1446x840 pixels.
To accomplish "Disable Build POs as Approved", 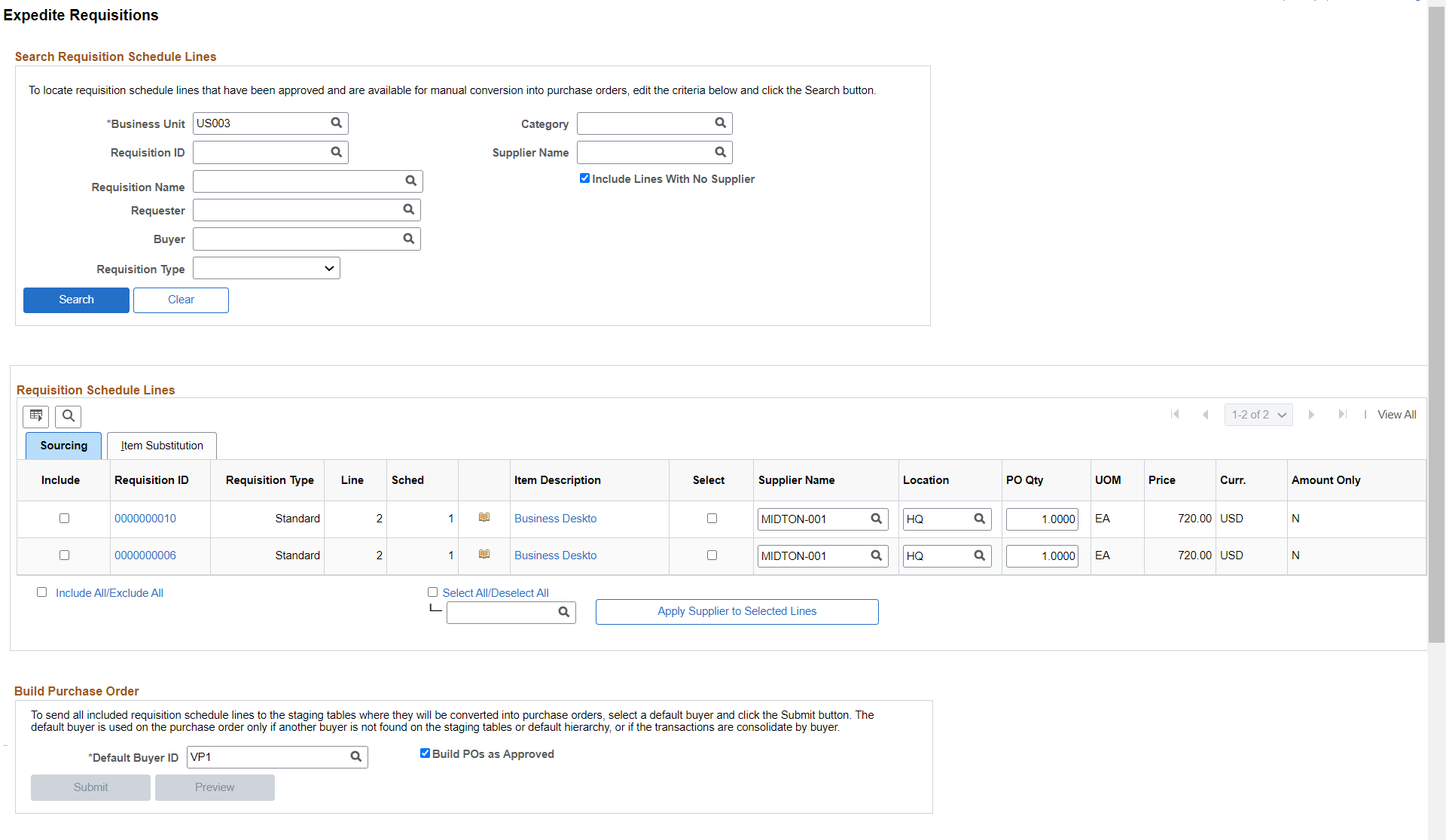I will click(425, 753).
